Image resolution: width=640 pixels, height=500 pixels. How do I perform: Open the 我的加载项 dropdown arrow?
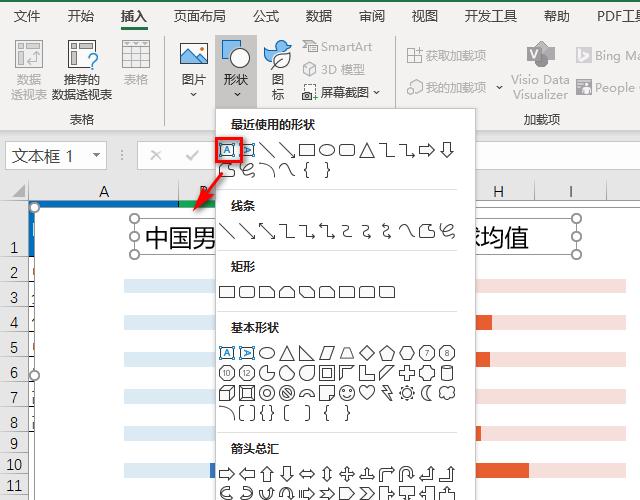[499, 87]
